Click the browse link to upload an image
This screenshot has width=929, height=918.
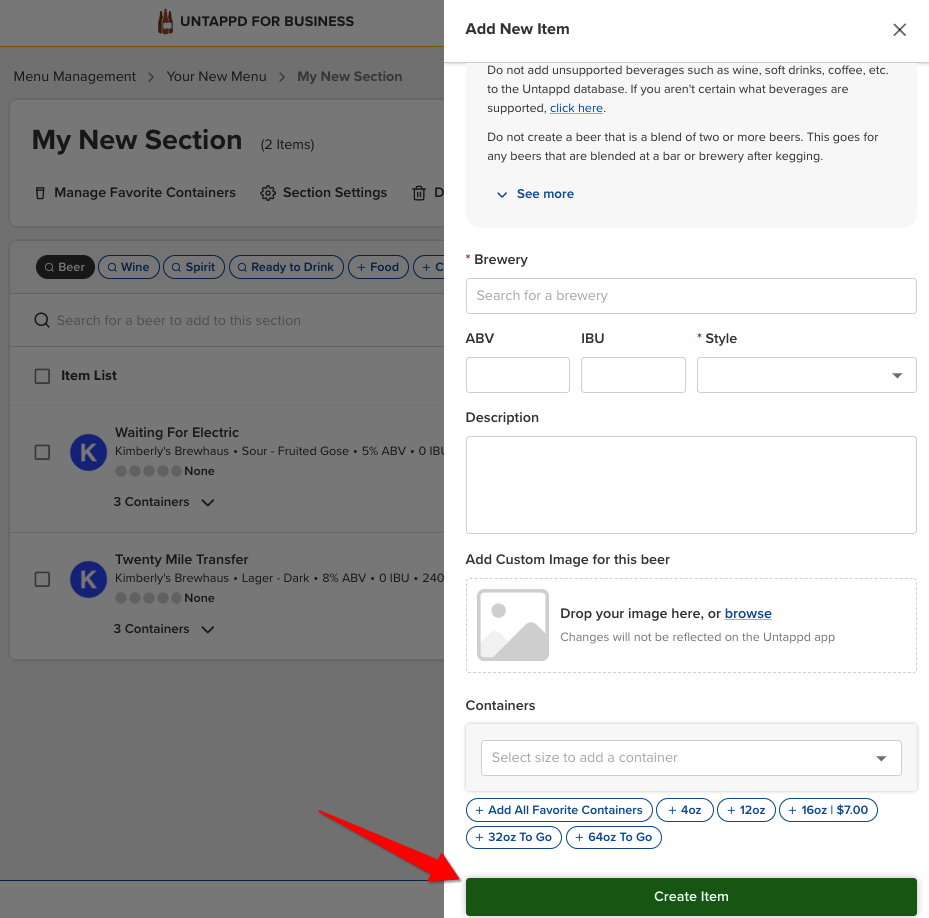pos(748,613)
